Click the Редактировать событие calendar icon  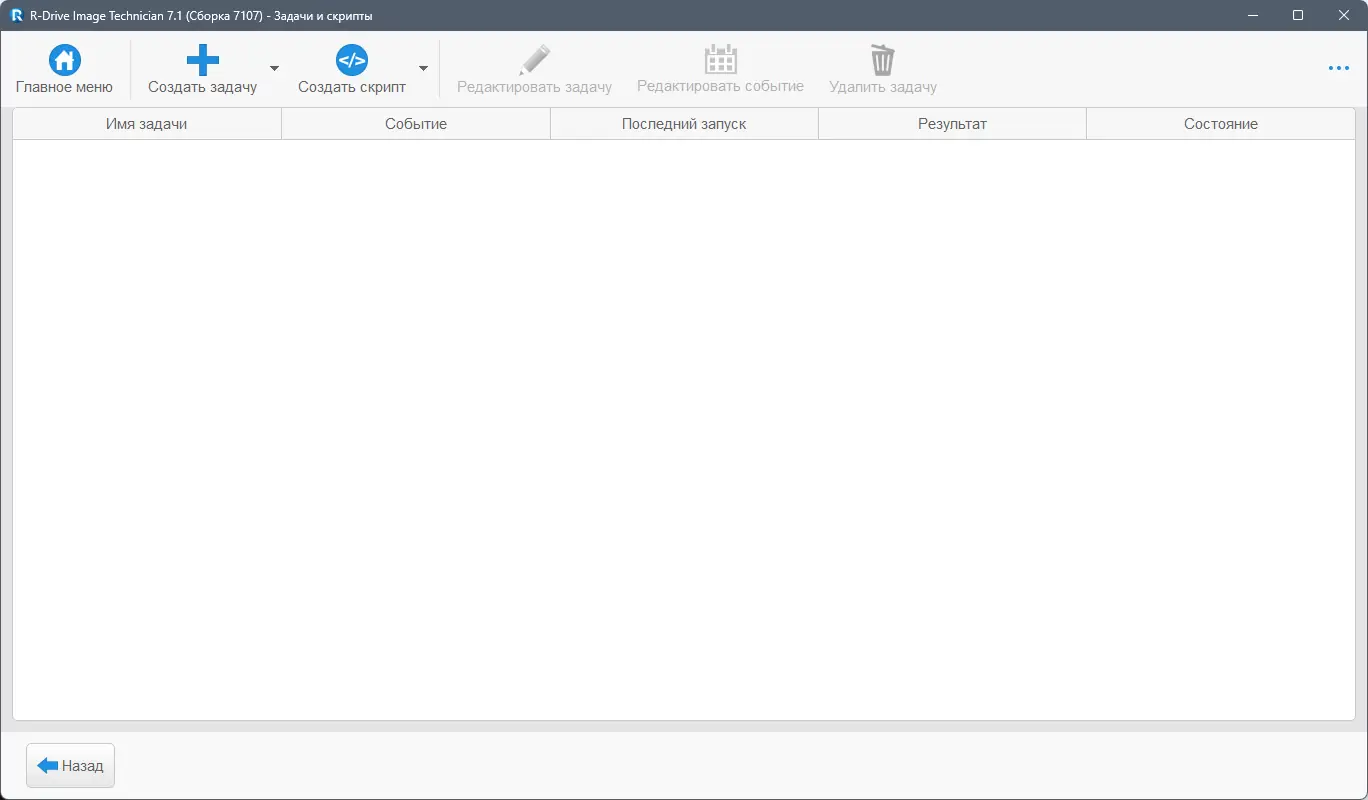point(720,58)
